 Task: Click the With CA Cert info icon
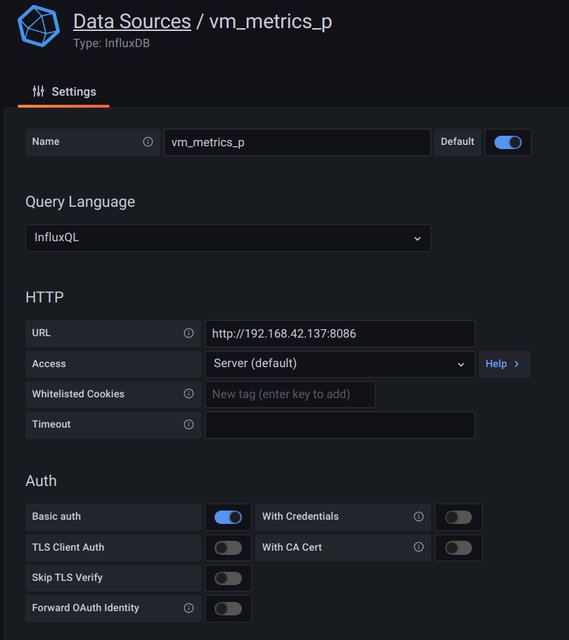[x=419, y=547]
